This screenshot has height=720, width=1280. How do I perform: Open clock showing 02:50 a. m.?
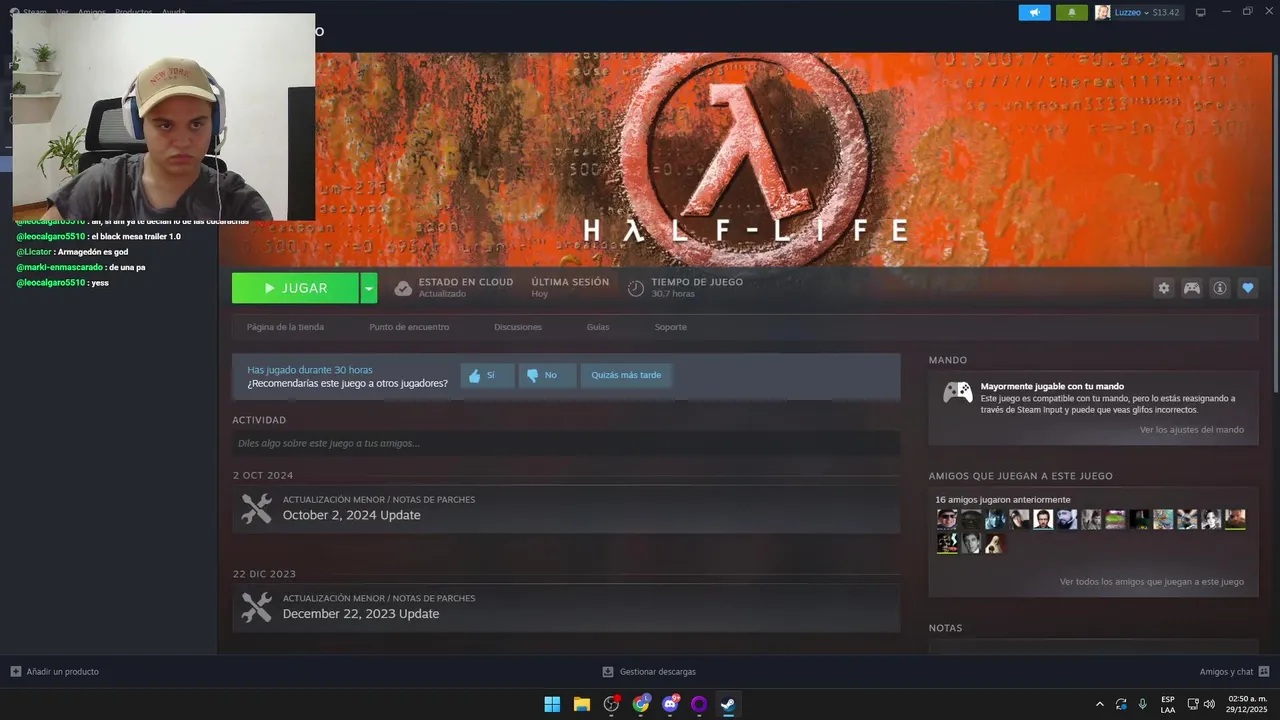coord(1247,704)
